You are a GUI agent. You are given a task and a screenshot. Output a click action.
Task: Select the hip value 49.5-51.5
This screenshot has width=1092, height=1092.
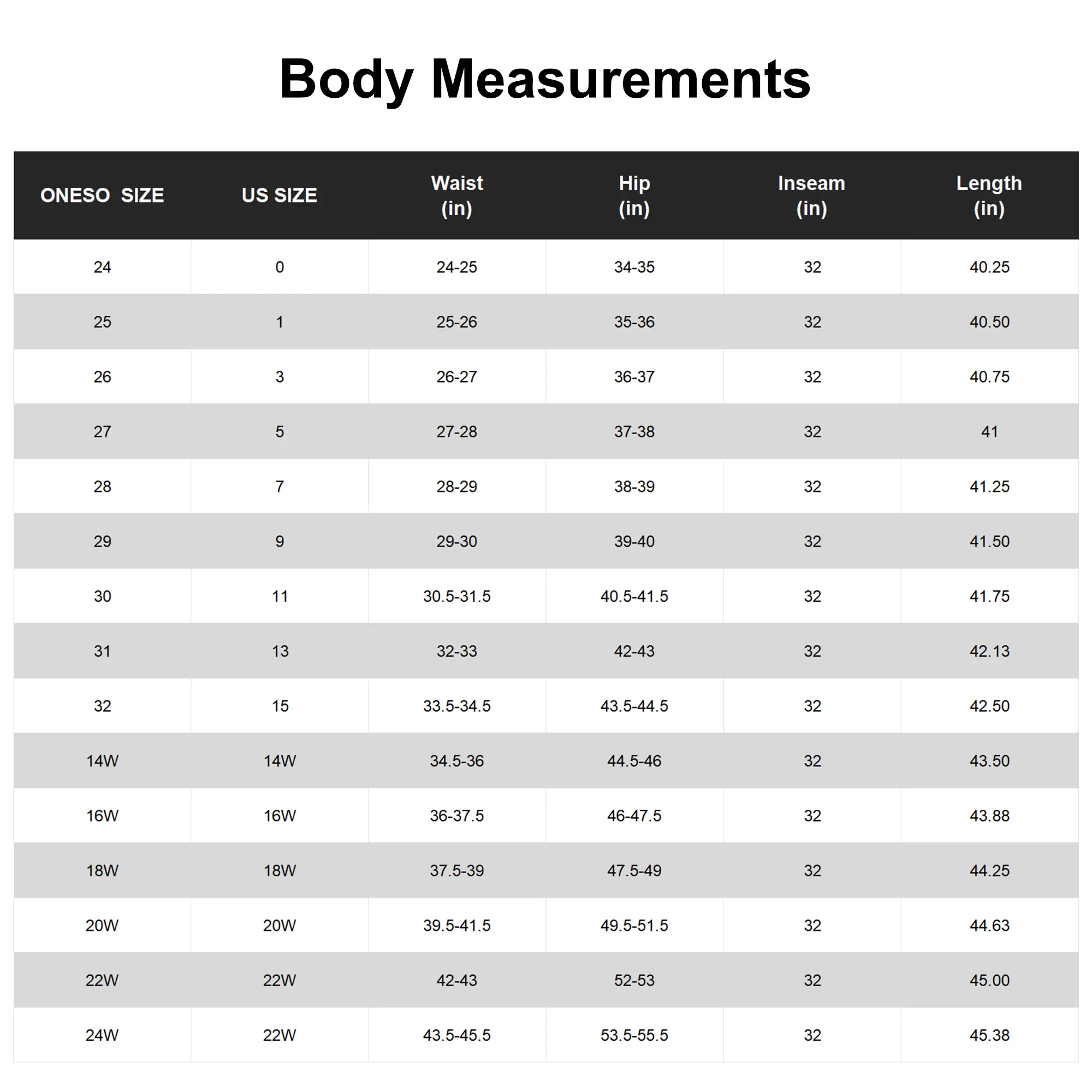tap(634, 925)
